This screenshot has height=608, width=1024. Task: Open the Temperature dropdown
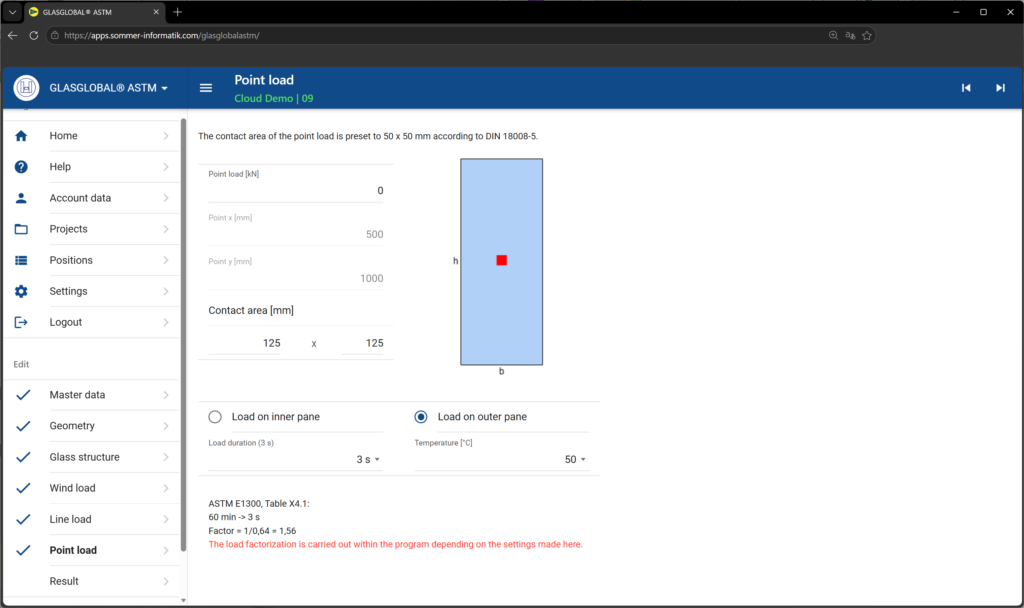click(502, 459)
